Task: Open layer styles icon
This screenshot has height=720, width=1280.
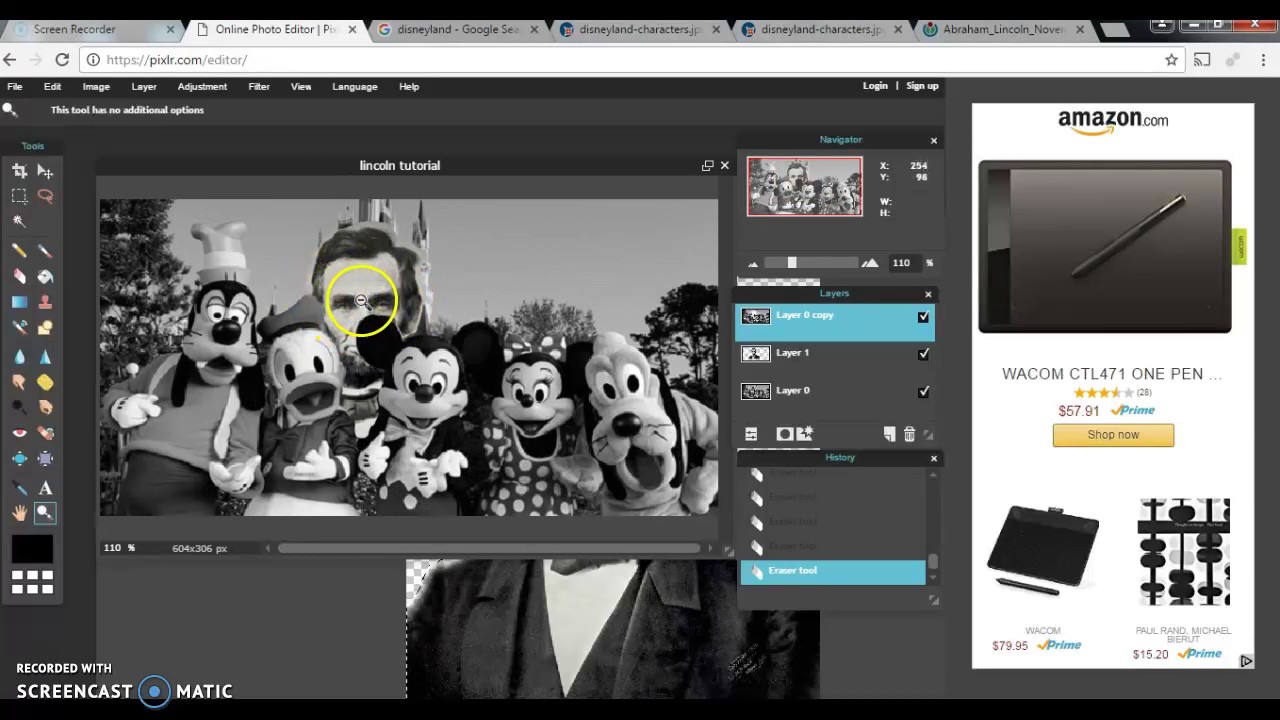Action: [x=805, y=433]
